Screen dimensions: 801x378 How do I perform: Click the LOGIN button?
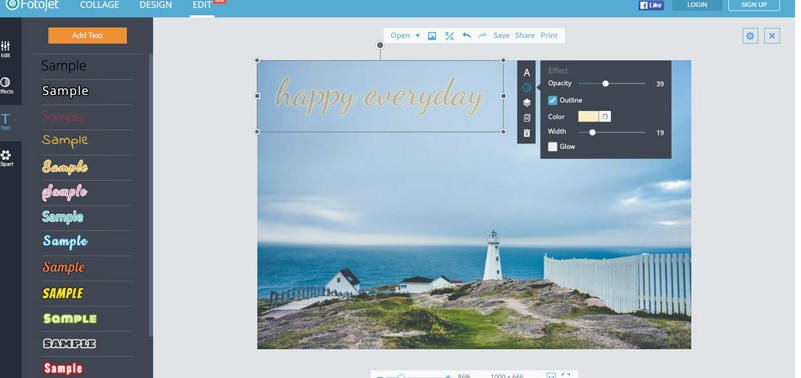click(x=697, y=5)
